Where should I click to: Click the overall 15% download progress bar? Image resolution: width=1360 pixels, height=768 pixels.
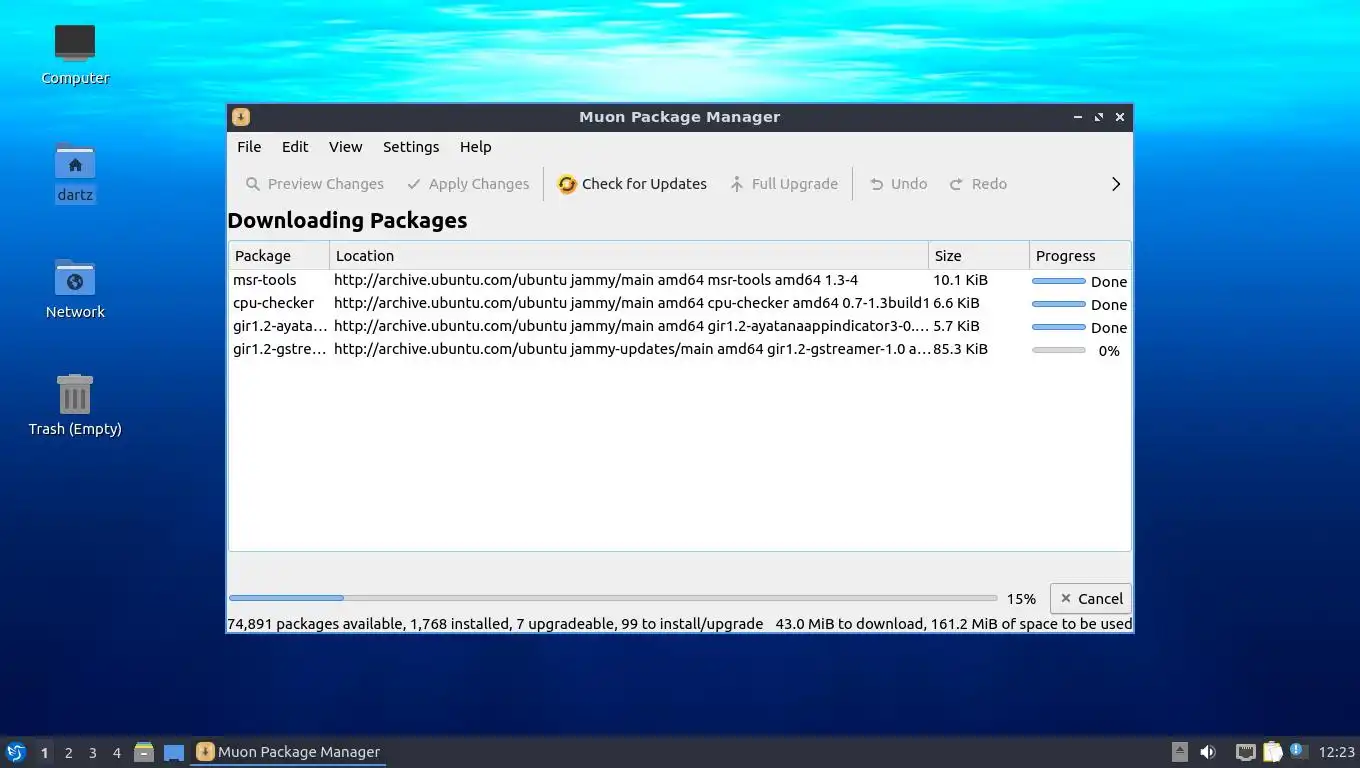(x=613, y=598)
